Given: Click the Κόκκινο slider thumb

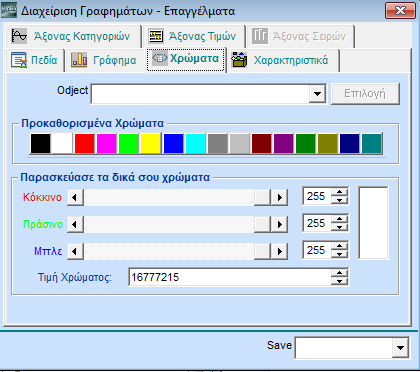Looking at the screenshot, I should click(x=262, y=197).
